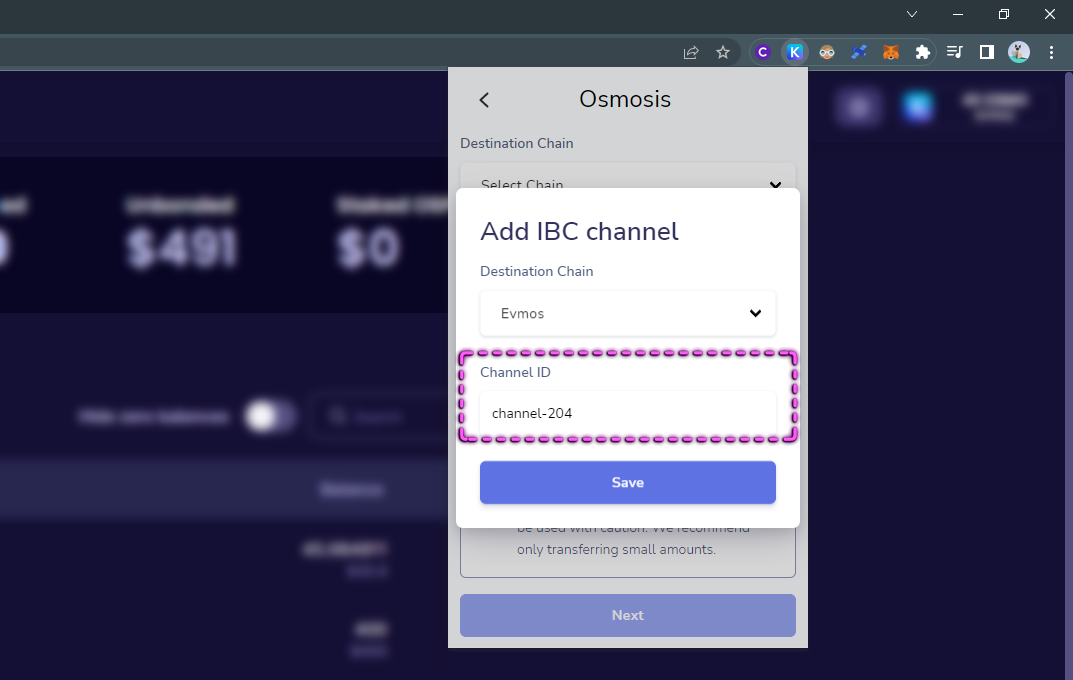This screenshot has width=1073, height=680.
Task: Click the Osmosis title text
Action: (x=625, y=99)
